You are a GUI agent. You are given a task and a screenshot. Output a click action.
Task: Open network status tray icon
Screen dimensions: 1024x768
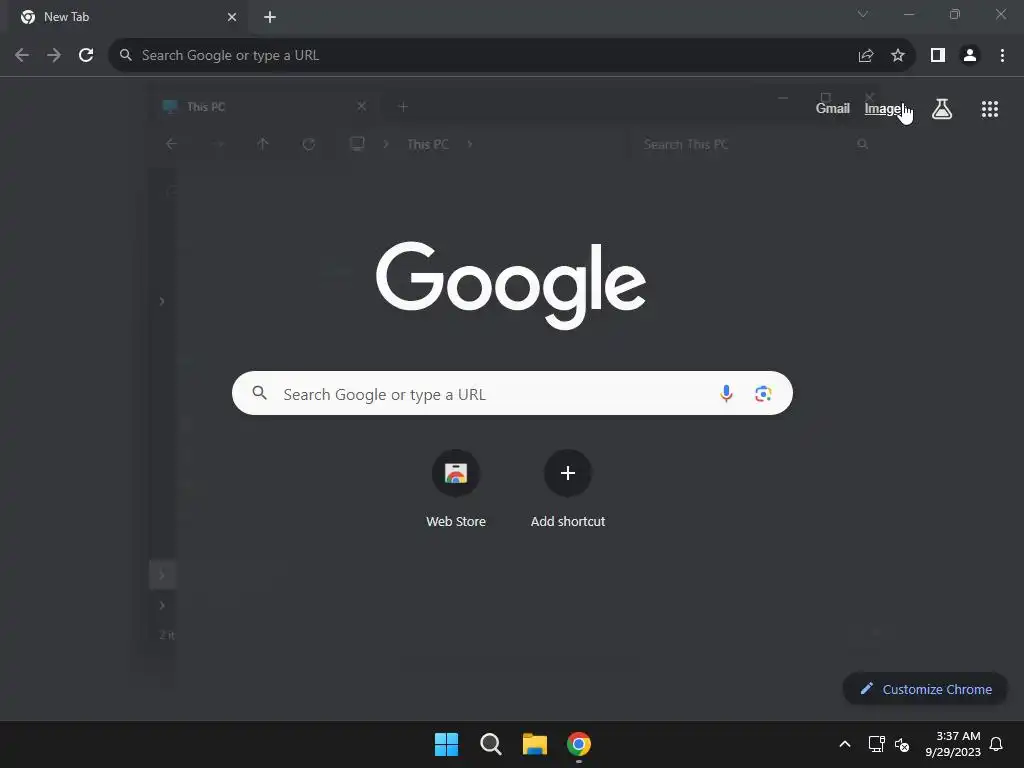[876, 744]
